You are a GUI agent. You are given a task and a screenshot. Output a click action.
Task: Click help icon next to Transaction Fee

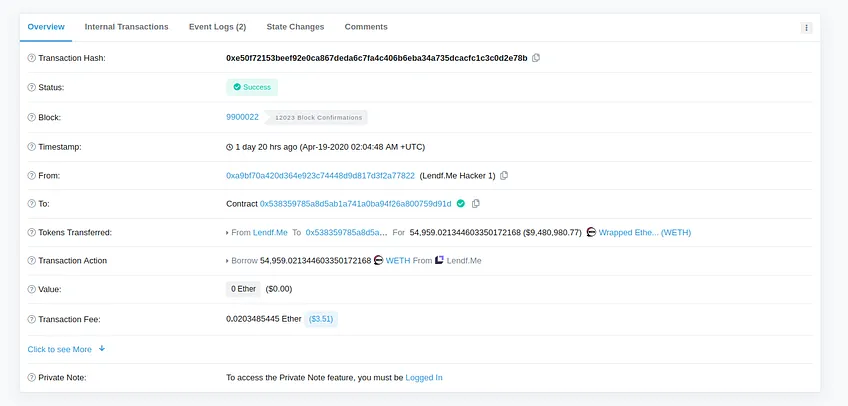pos(31,320)
